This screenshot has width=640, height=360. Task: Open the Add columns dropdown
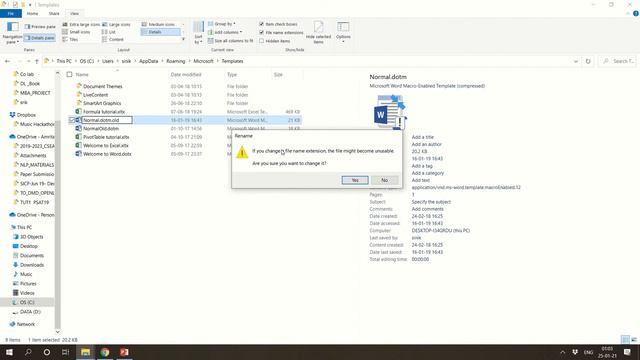point(225,32)
